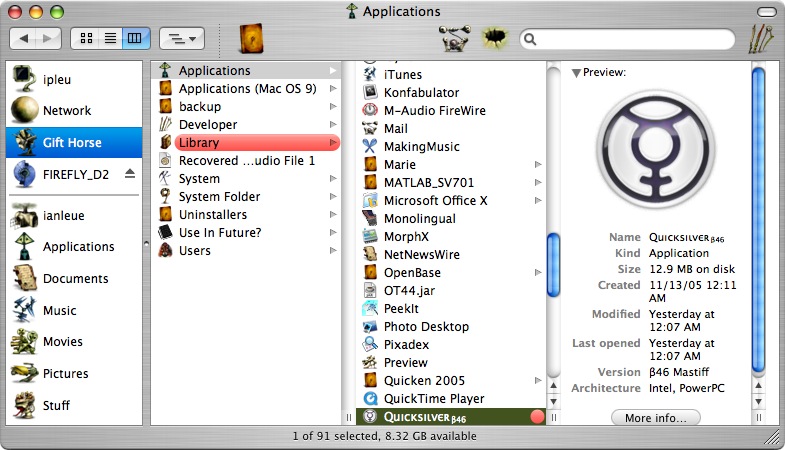This screenshot has height=450, width=785.
Task: Open Pictures in the sidebar
Action: pyautogui.click(x=74, y=373)
